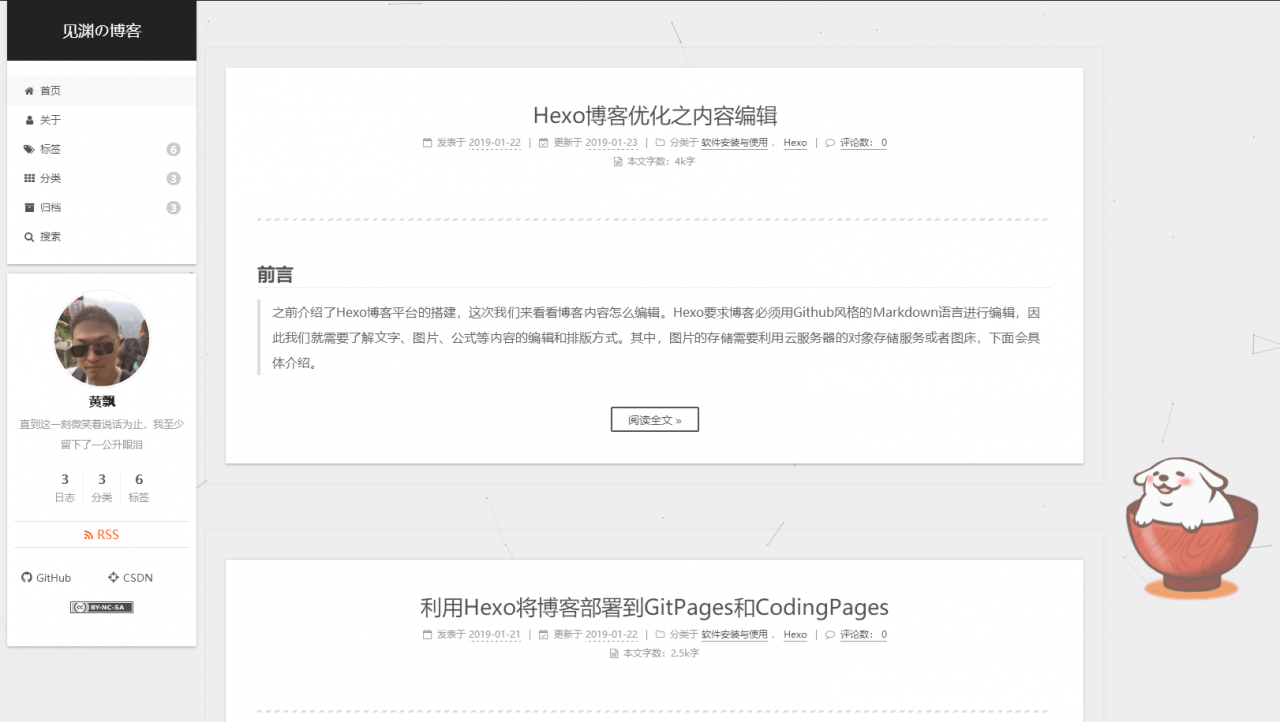Click the update date 2019-01-23
This screenshot has height=722, width=1280.
point(611,143)
